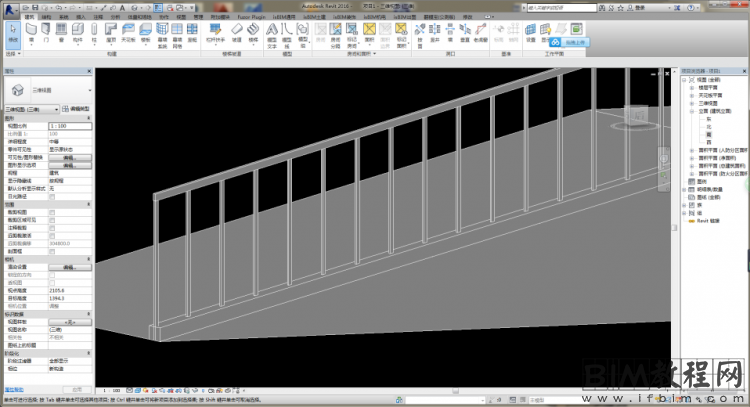Collapse the 范围 properties section
750x407 pixels.
88,205
